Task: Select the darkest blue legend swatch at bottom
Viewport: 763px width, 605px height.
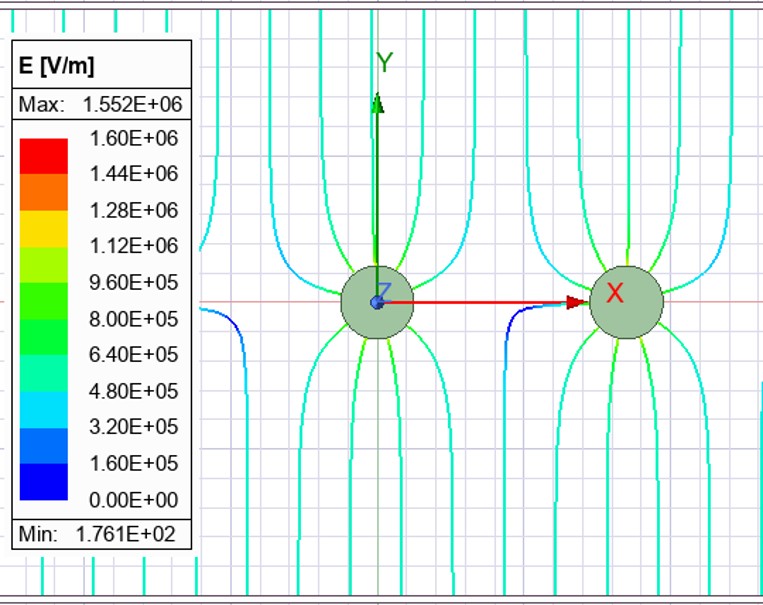Action: pos(43,481)
